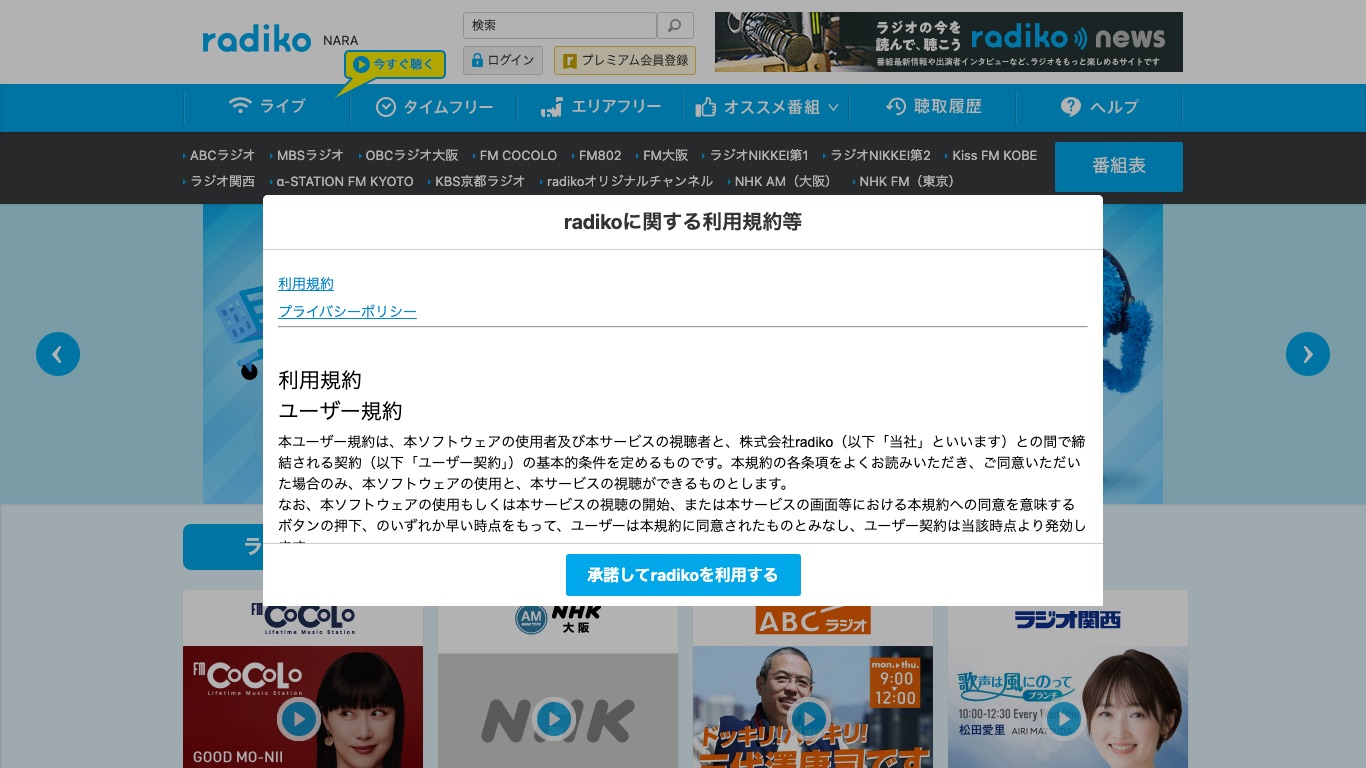The width and height of the screenshot is (1366, 768).
Task: Play the Radio Kansai station card
Action: pos(1063,718)
